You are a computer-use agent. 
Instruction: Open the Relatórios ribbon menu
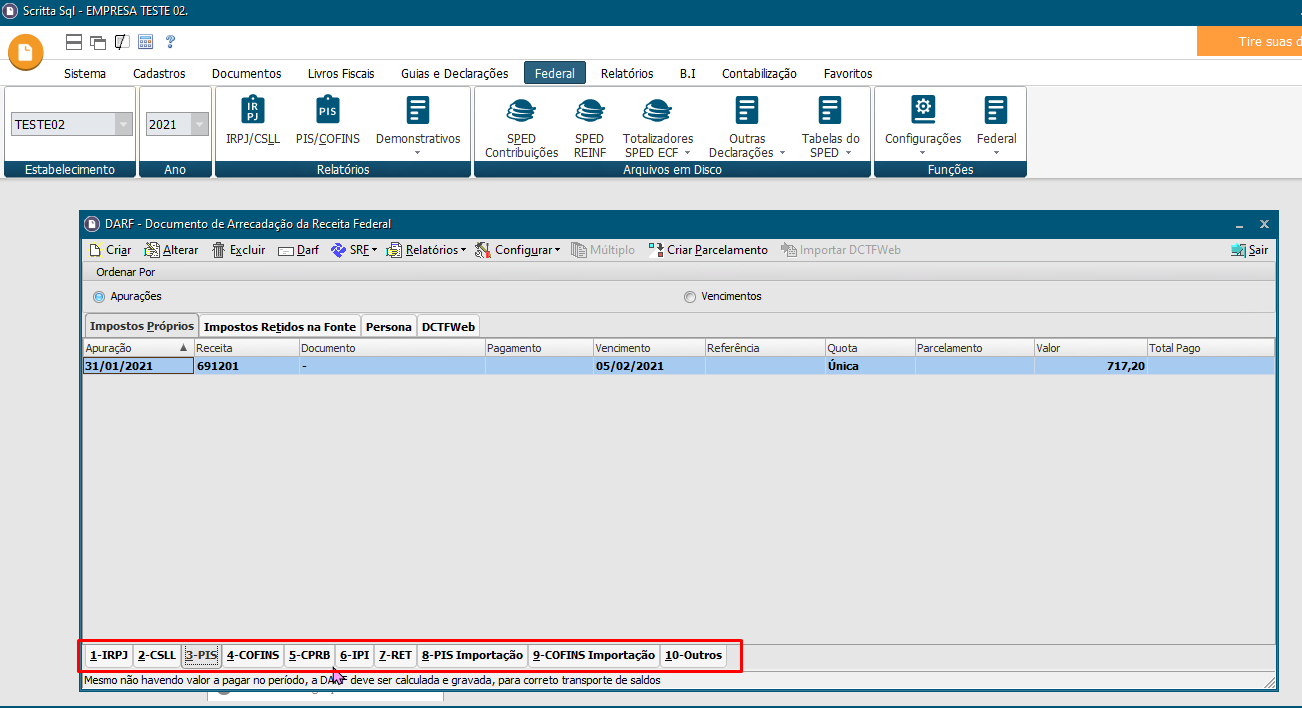(626, 73)
